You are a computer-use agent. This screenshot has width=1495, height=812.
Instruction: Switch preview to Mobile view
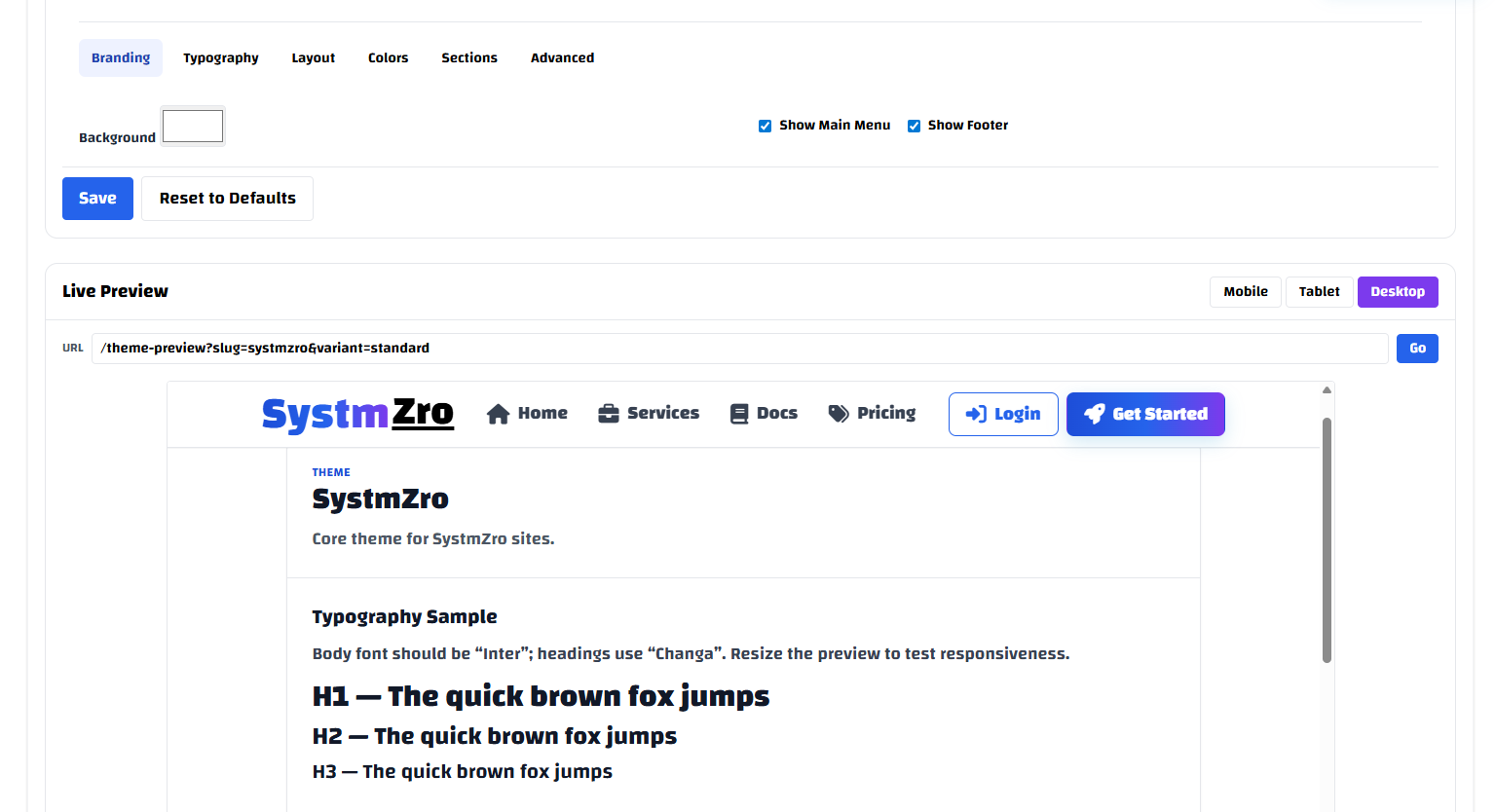coord(1245,292)
